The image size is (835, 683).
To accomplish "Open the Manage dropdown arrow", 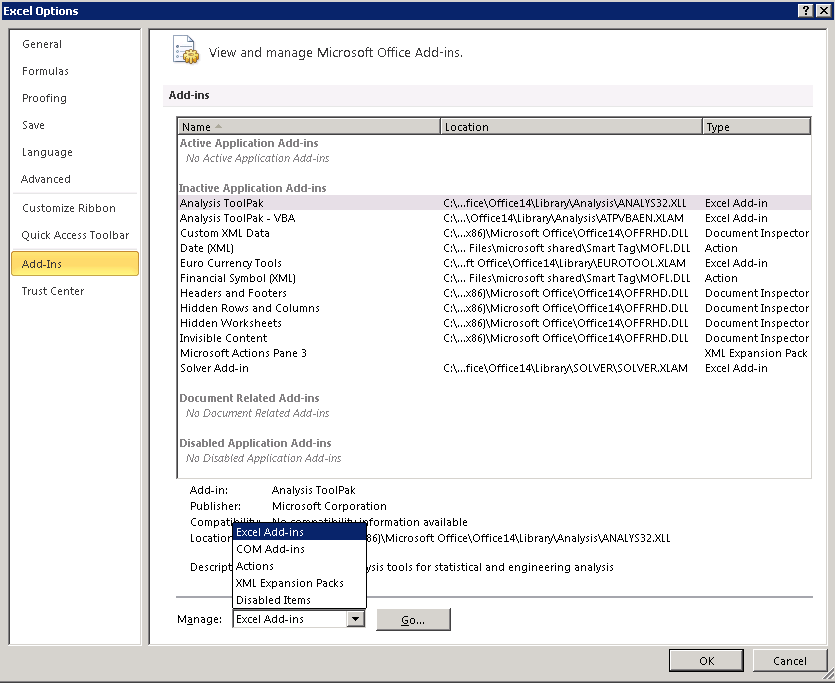I will click(x=355, y=619).
